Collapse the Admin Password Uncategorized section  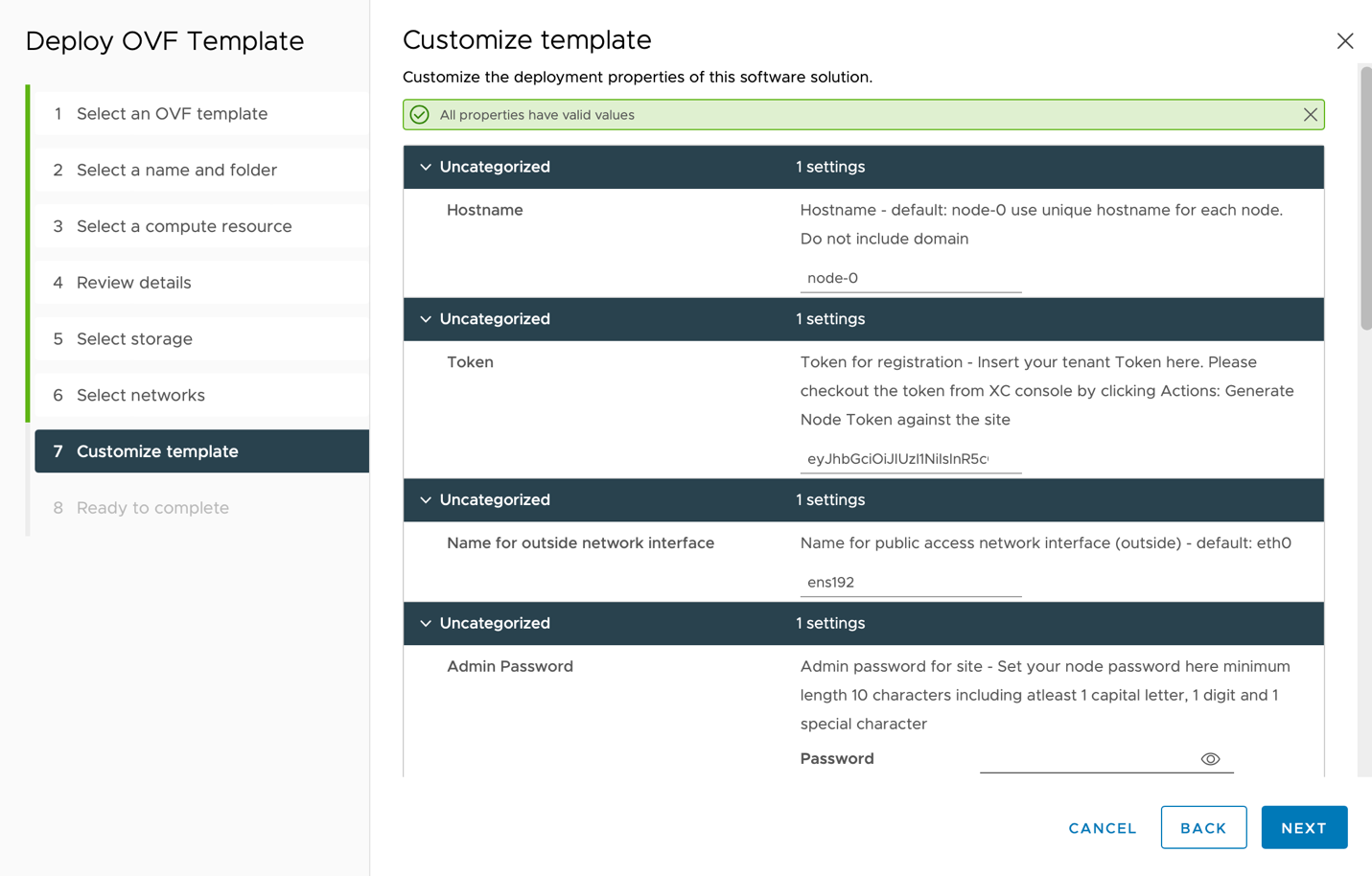(425, 623)
